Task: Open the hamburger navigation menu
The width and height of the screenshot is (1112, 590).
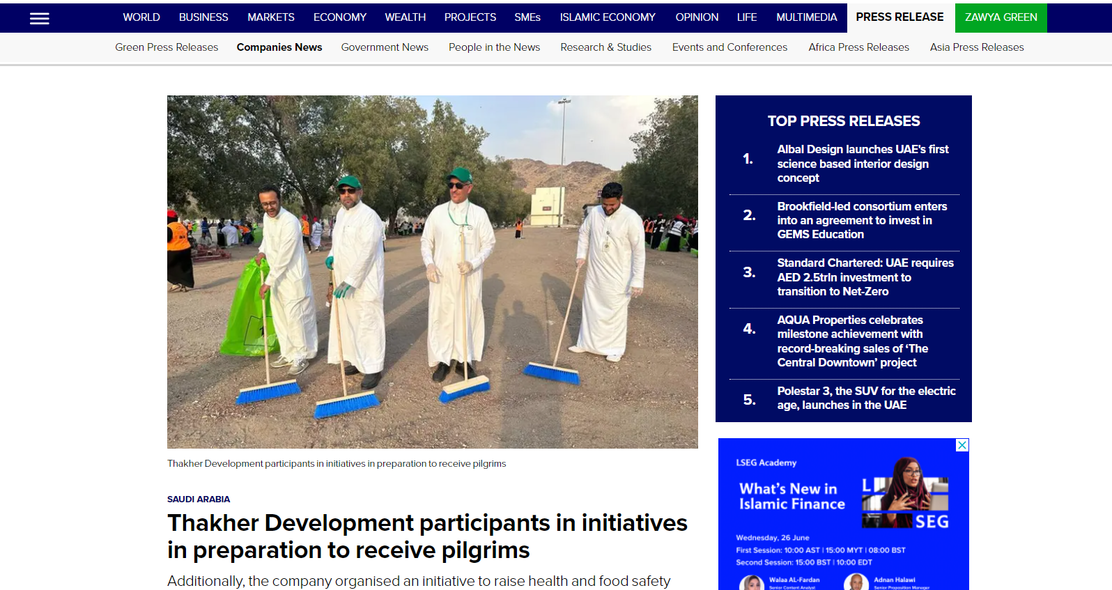Action: coord(40,18)
